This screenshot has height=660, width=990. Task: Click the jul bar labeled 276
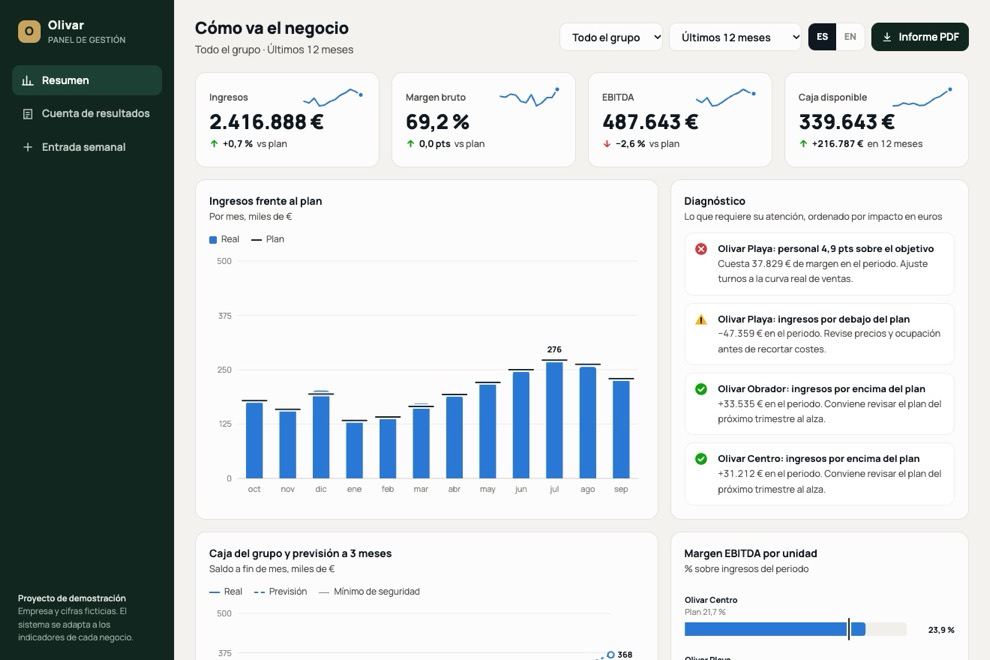(x=554, y=420)
